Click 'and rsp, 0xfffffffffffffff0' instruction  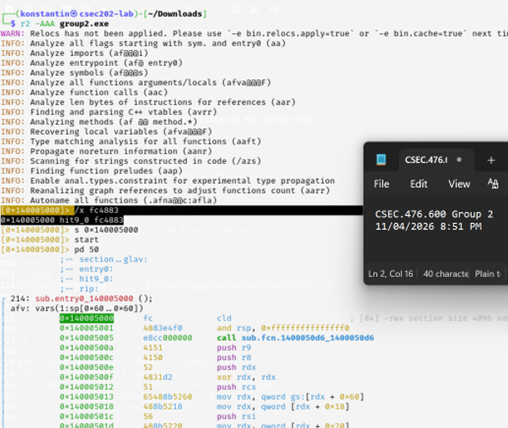pos(283,328)
